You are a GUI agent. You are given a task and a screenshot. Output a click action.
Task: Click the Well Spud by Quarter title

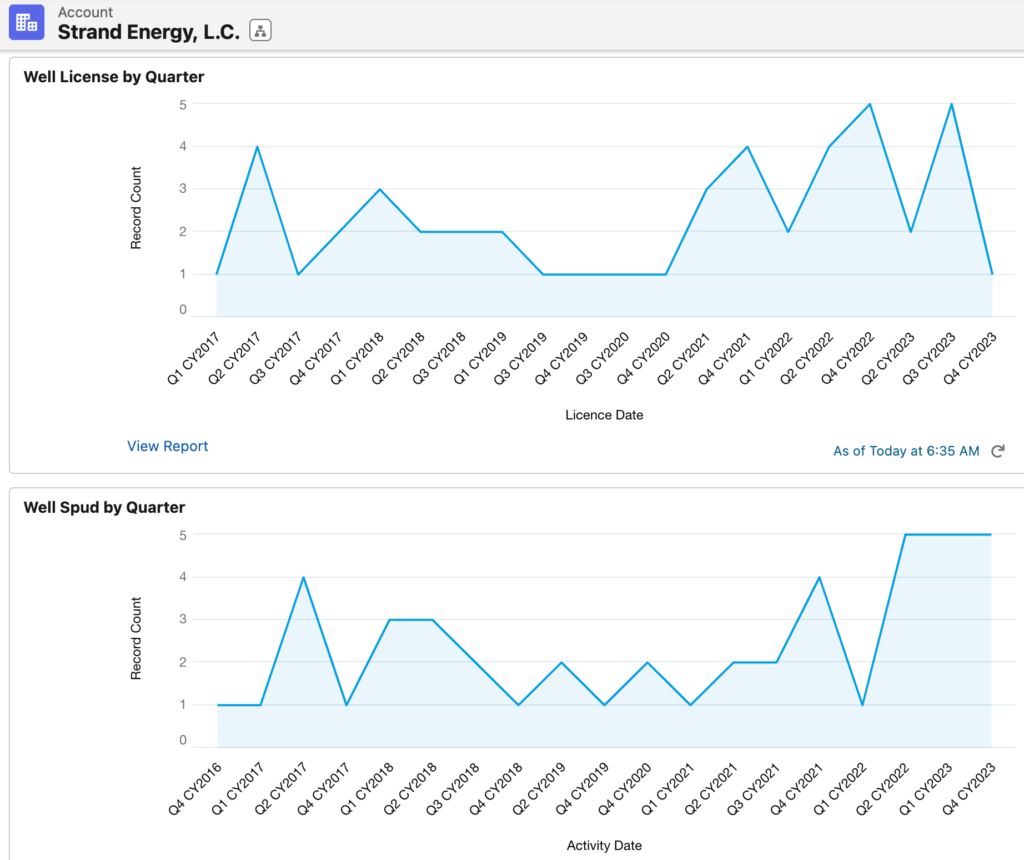pyautogui.click(x=104, y=507)
